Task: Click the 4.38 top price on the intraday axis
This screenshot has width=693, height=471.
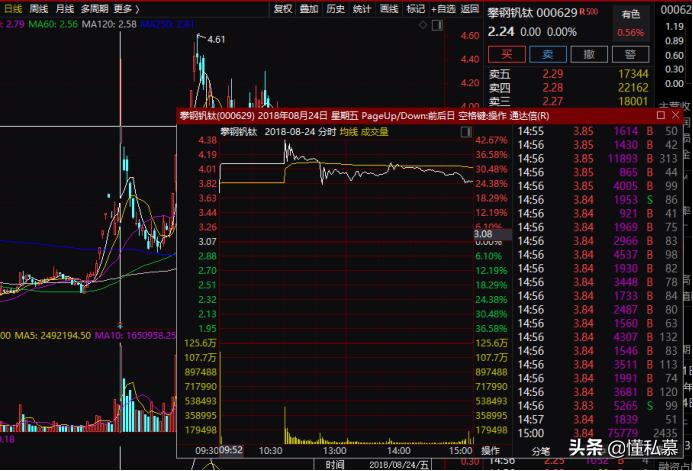Action: pyautogui.click(x=207, y=141)
